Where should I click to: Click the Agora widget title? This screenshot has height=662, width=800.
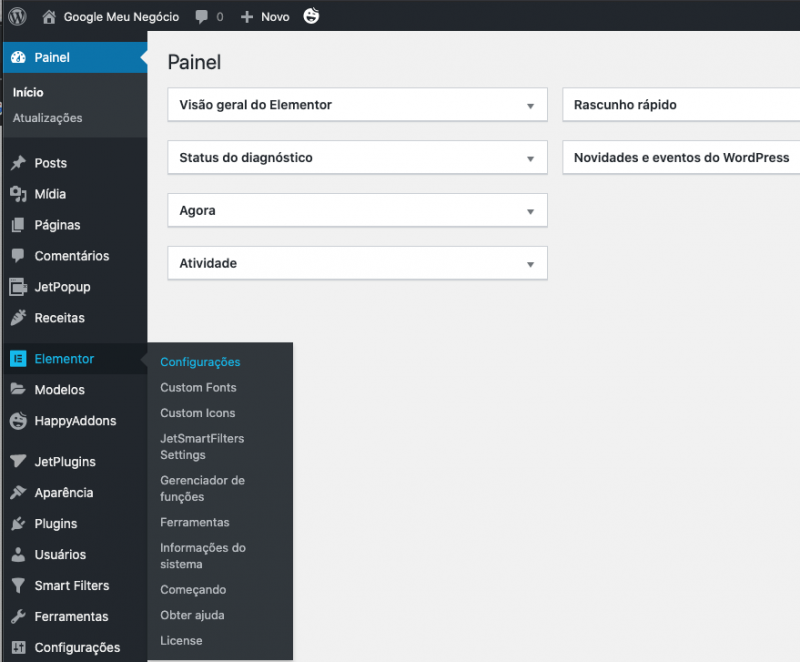[x=197, y=211]
